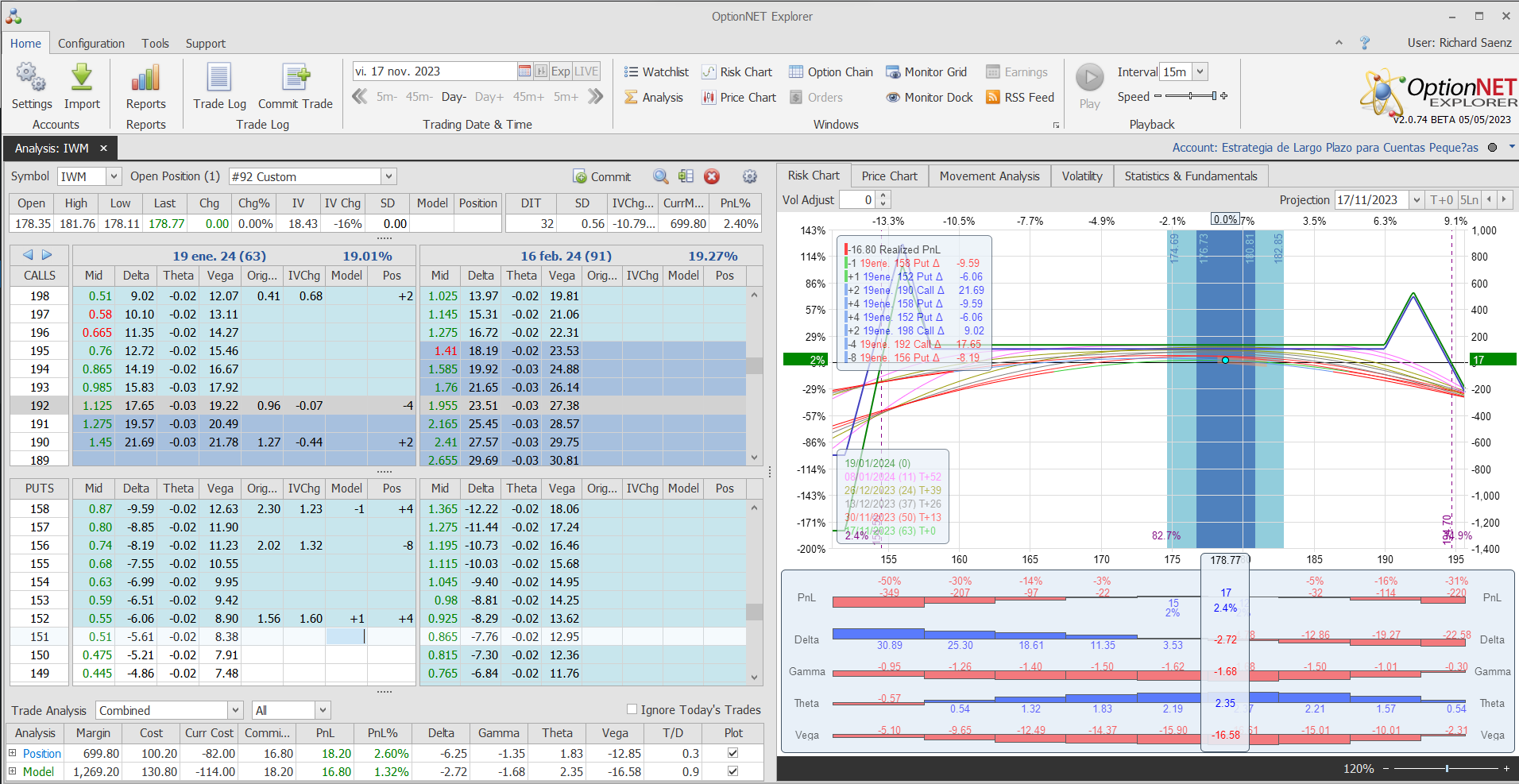Switch to the Movement Analysis tab
The width and height of the screenshot is (1519, 784).
(989, 176)
